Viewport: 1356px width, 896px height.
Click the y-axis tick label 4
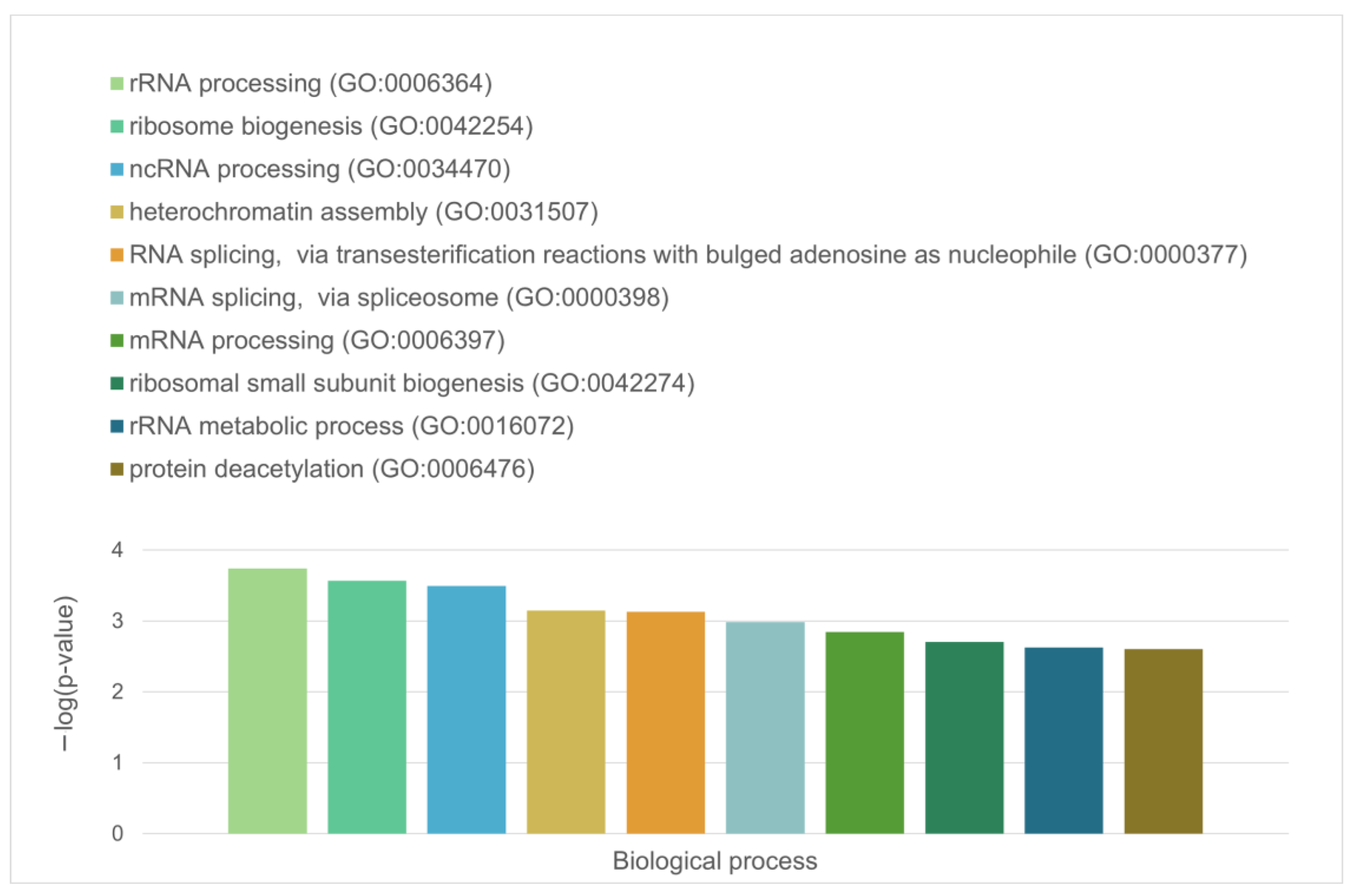click(117, 550)
